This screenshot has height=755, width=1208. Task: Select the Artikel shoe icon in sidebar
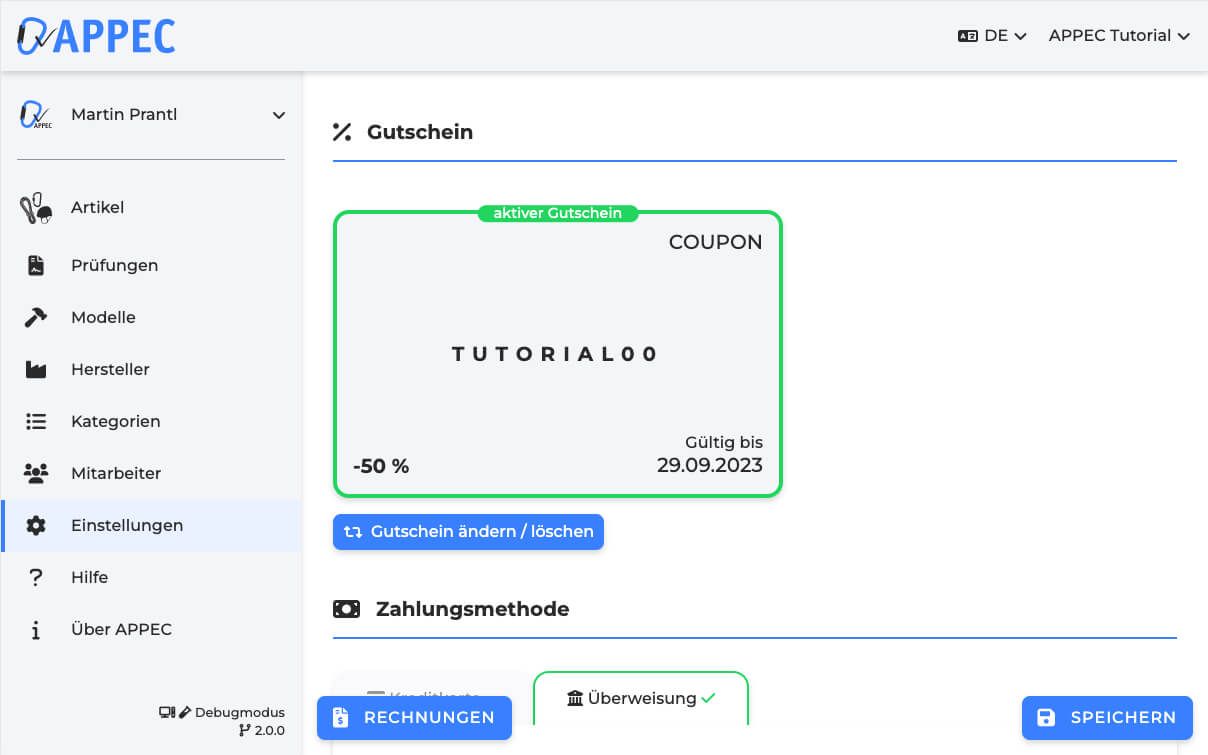pos(36,207)
